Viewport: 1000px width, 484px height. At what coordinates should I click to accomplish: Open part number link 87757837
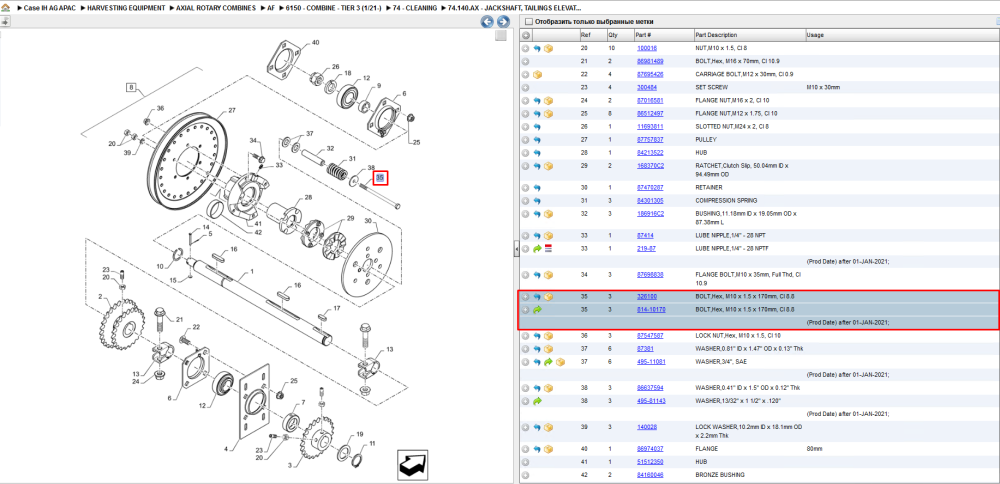point(650,139)
